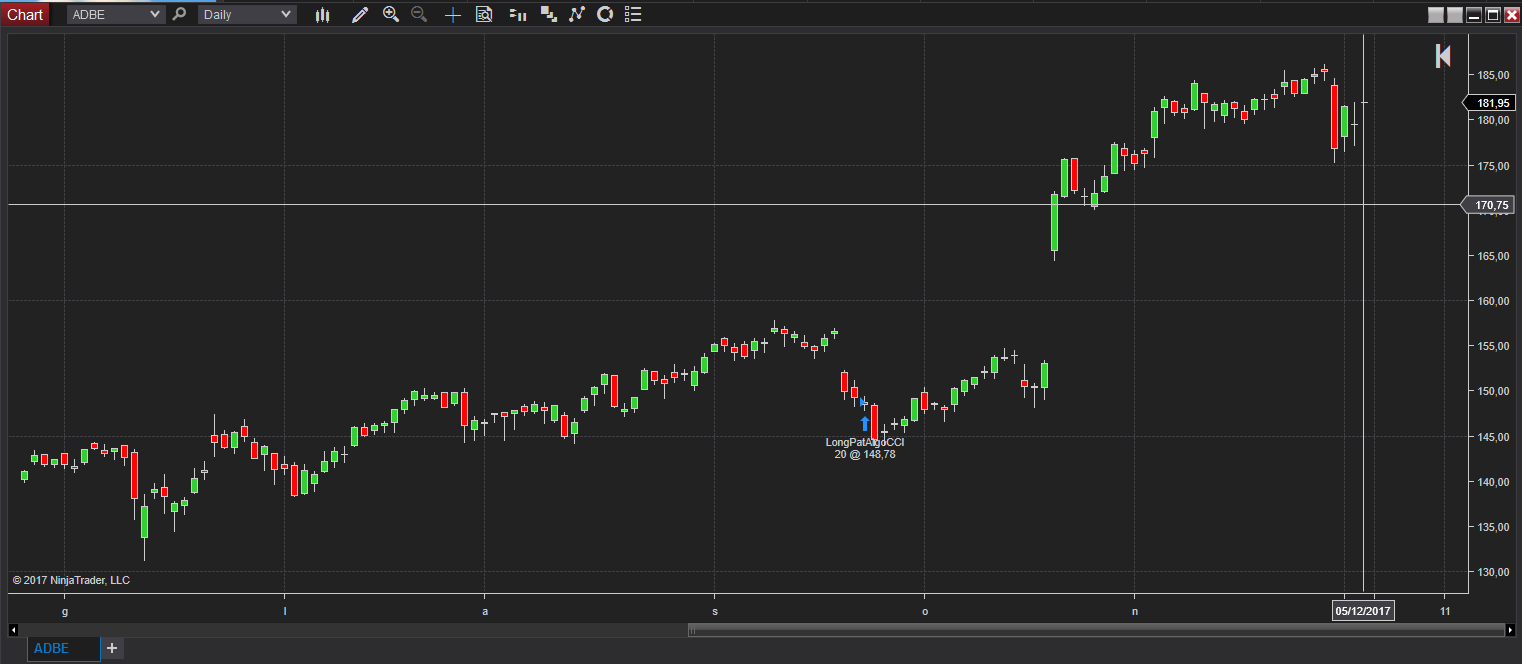
Task: Select the drawing tools pencil icon
Action: [360, 15]
